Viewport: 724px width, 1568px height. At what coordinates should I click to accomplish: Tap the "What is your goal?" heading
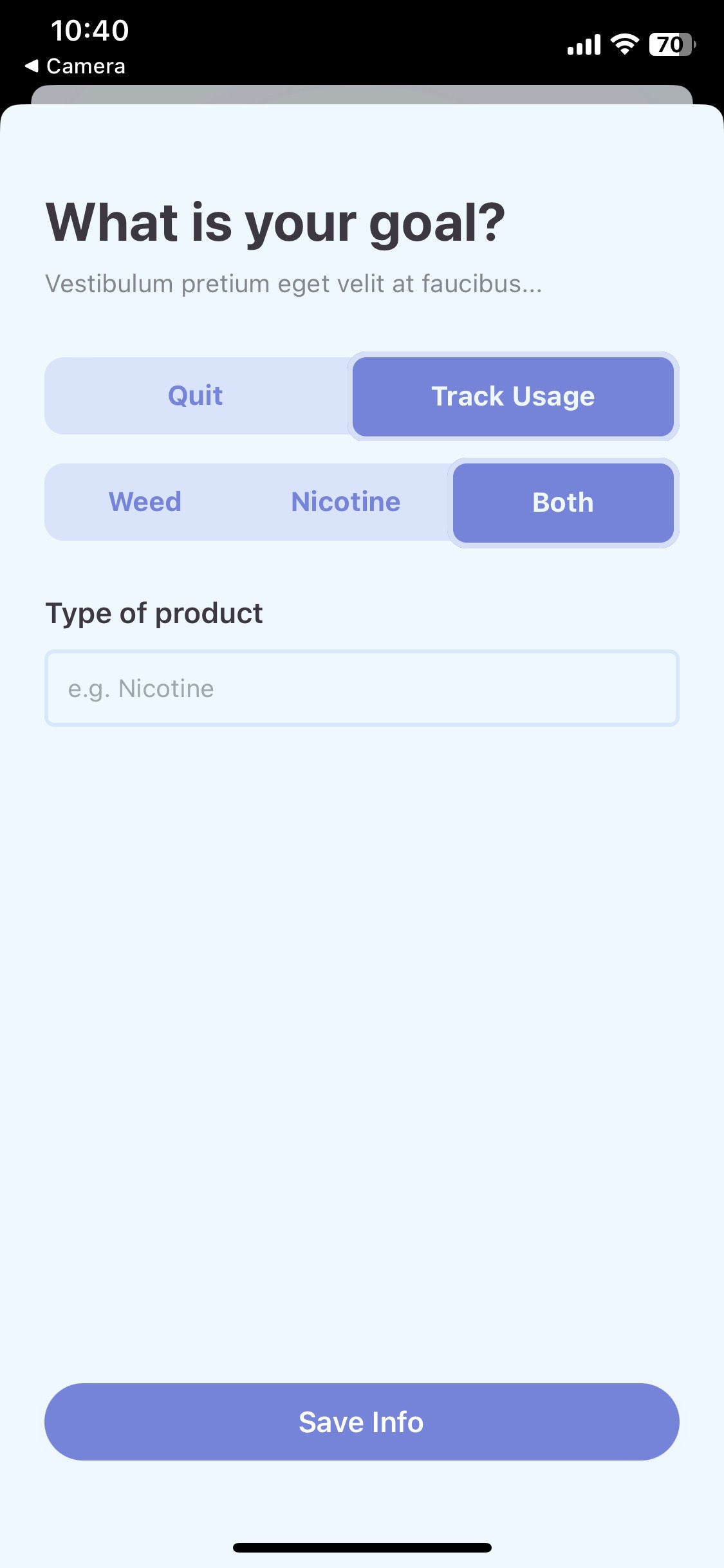pyautogui.click(x=275, y=223)
